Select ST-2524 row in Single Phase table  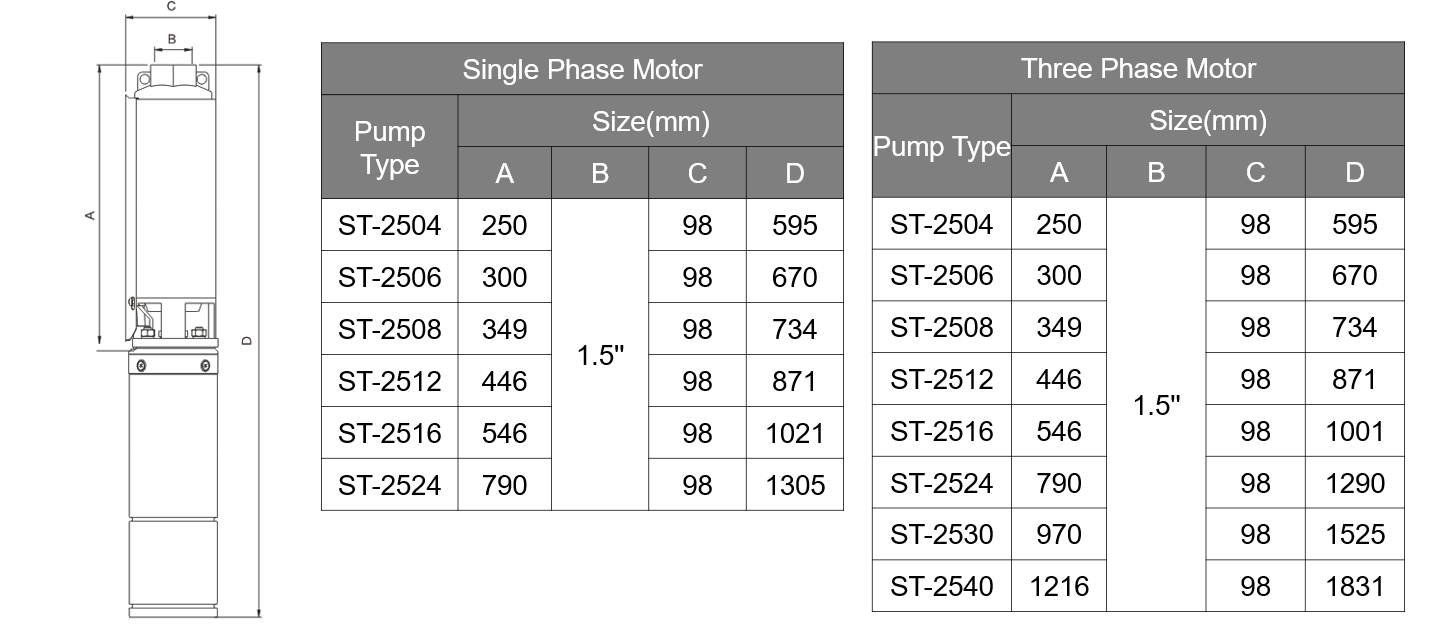tap(582, 485)
